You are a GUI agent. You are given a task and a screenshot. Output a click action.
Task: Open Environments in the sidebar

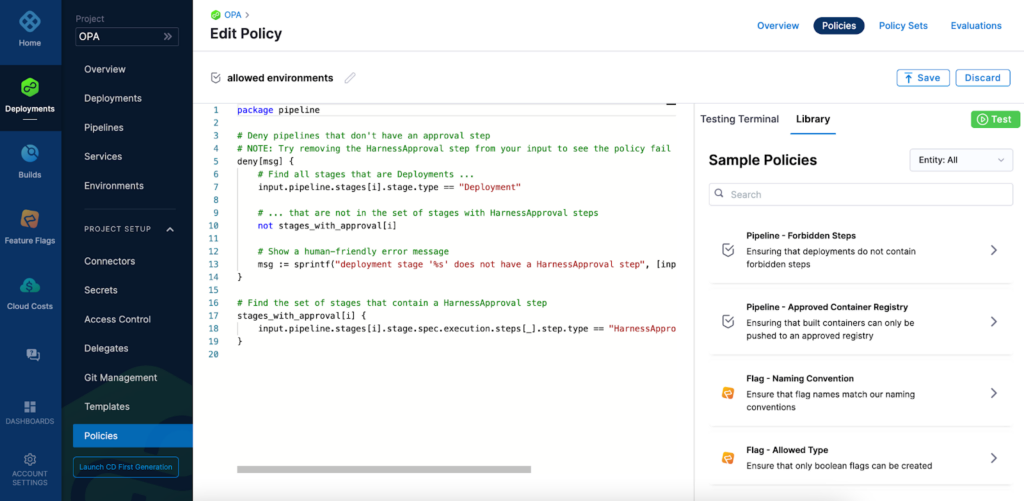pos(114,186)
